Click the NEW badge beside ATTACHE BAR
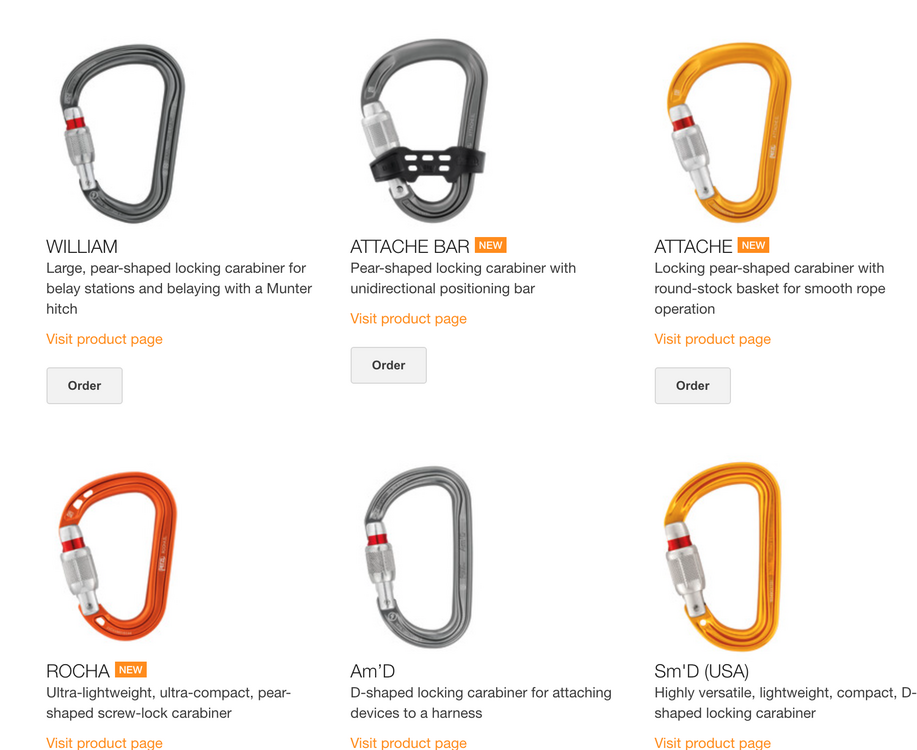The width and height of the screenshot is (917, 750). tap(491, 245)
